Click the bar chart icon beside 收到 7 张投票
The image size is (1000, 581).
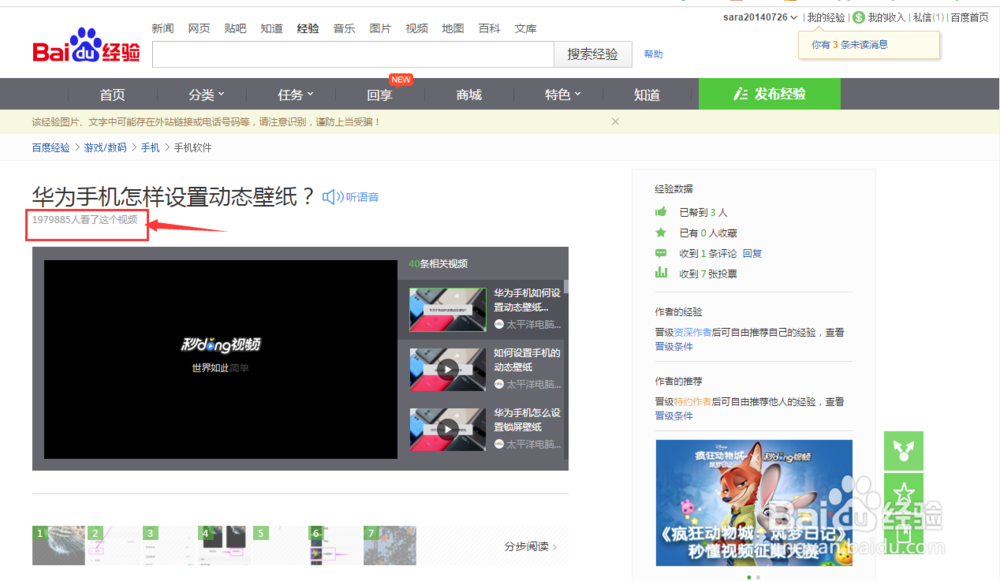click(x=661, y=273)
